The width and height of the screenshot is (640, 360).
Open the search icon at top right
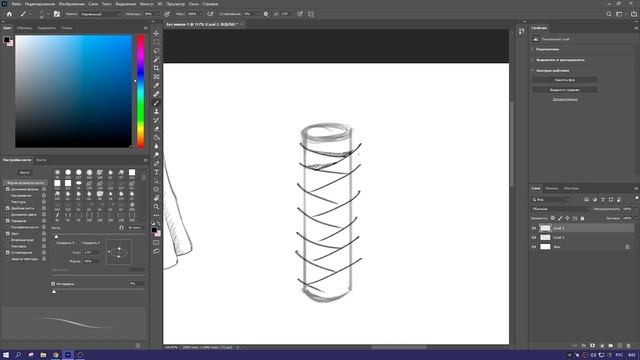[609, 14]
